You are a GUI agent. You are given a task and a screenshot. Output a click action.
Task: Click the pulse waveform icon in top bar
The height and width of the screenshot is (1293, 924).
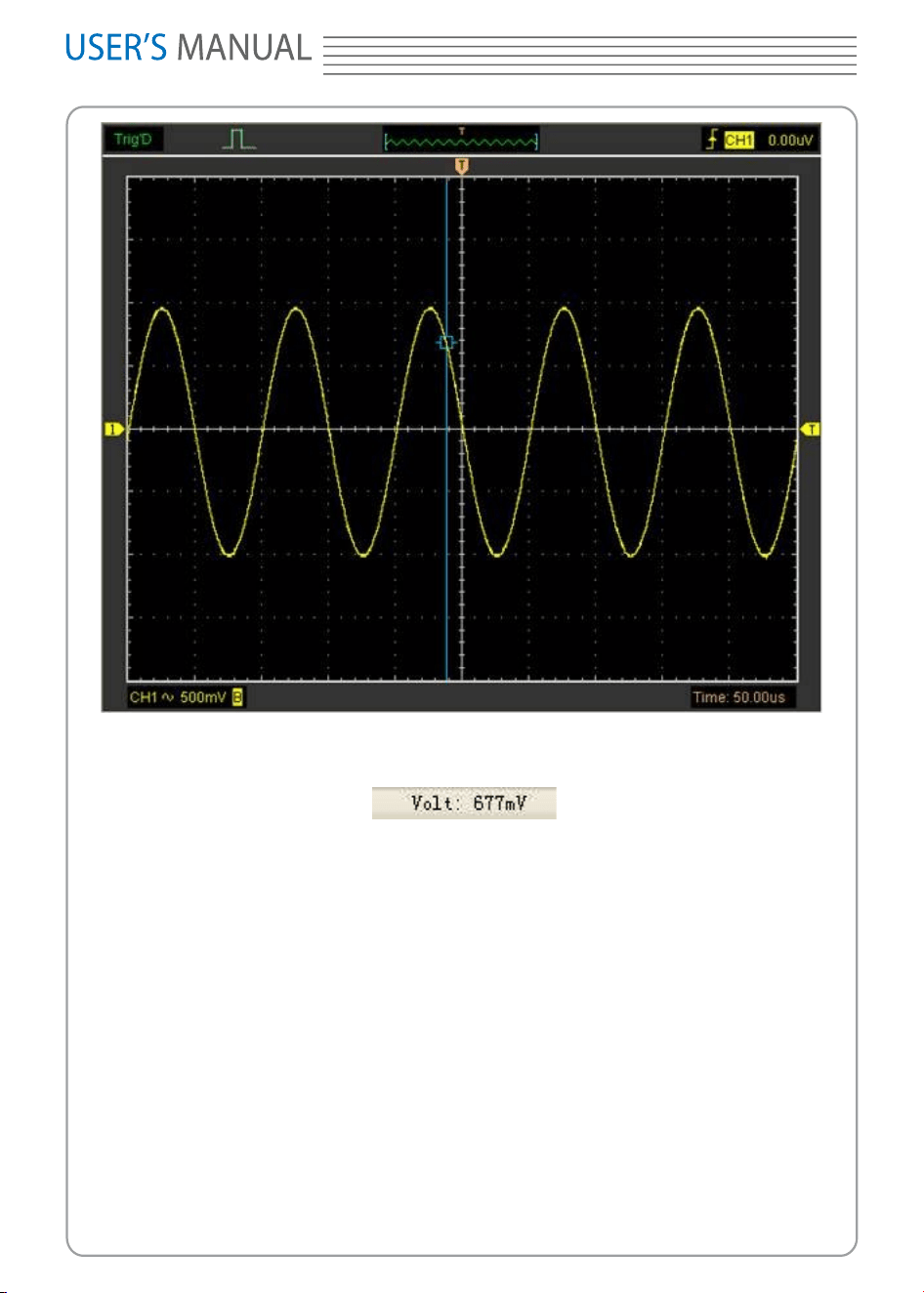click(x=238, y=140)
